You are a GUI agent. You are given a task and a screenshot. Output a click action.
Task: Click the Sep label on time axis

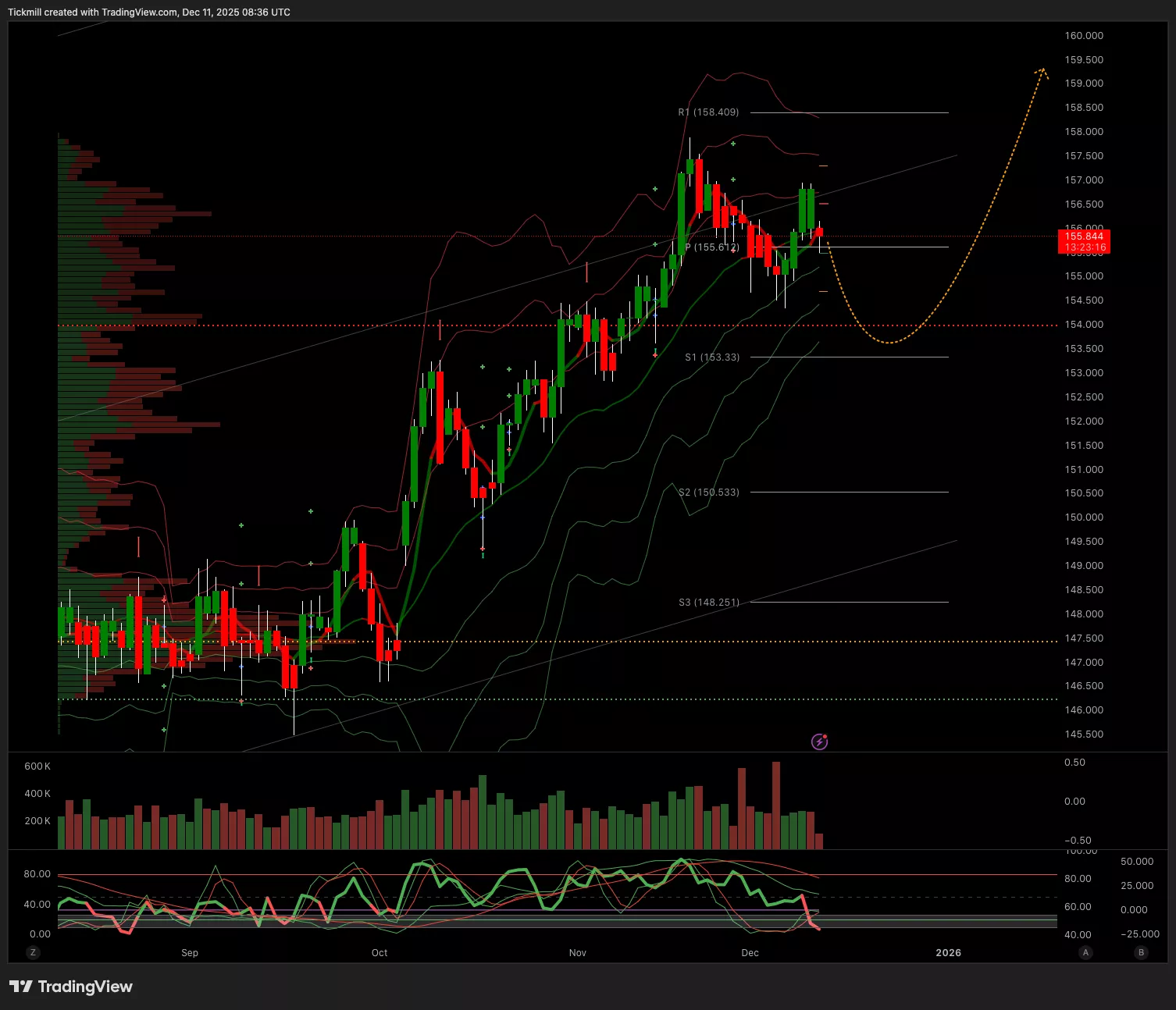(190, 953)
